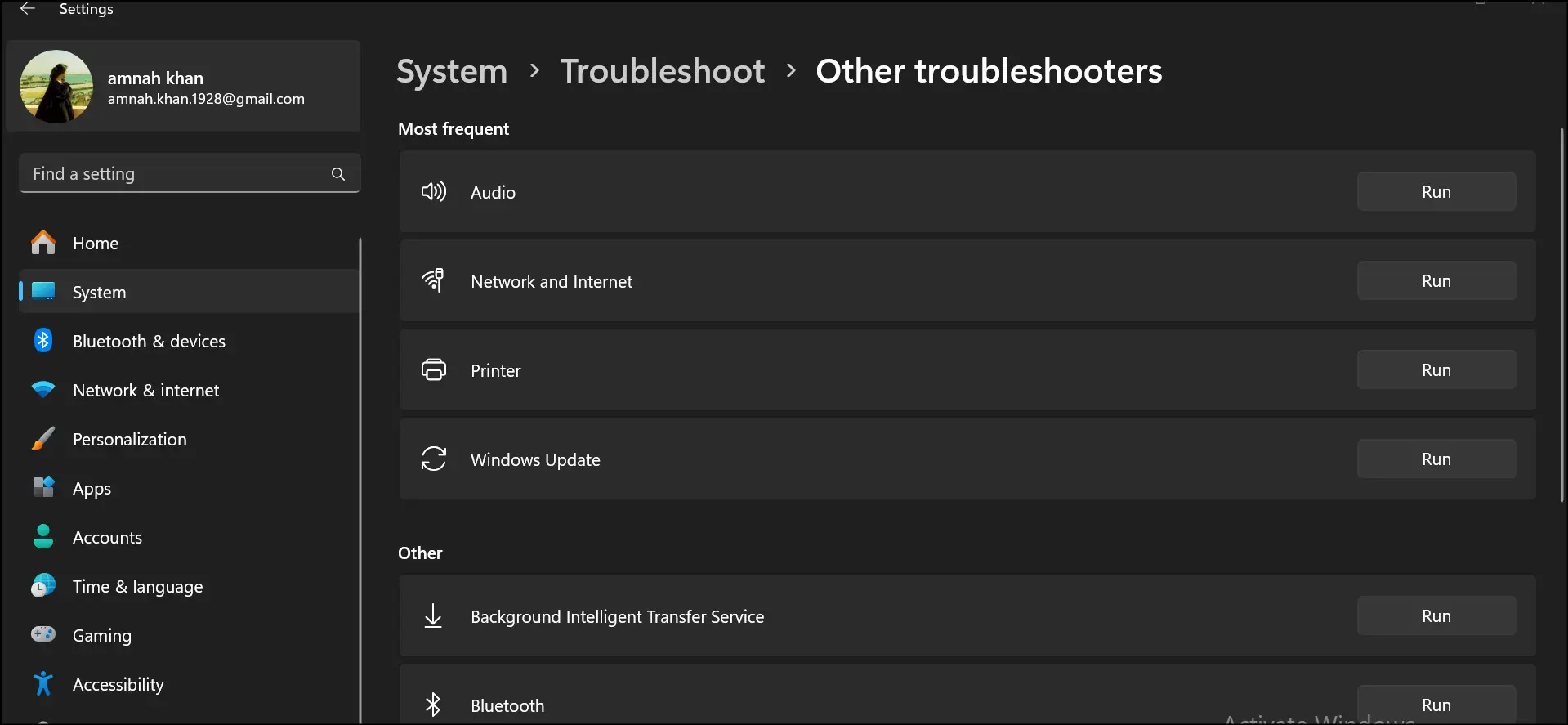Viewport: 1568px width, 725px height.
Task: Run Background Intelligent Transfer Service troubleshooter
Action: point(1436,616)
